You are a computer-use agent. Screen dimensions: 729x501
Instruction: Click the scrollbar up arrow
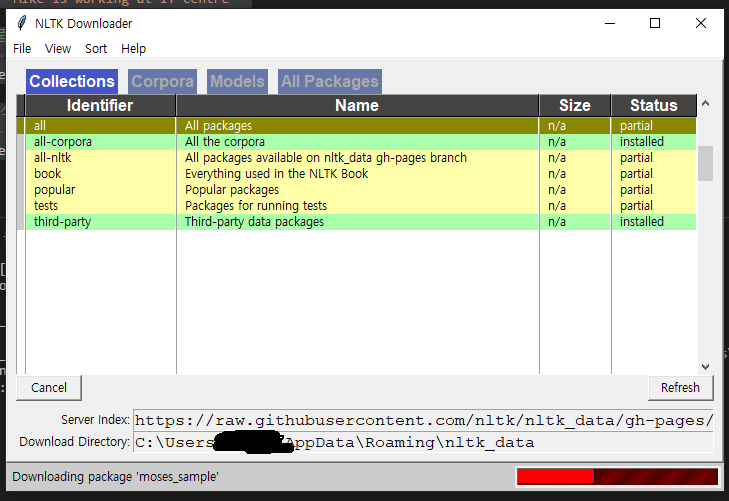pos(705,103)
